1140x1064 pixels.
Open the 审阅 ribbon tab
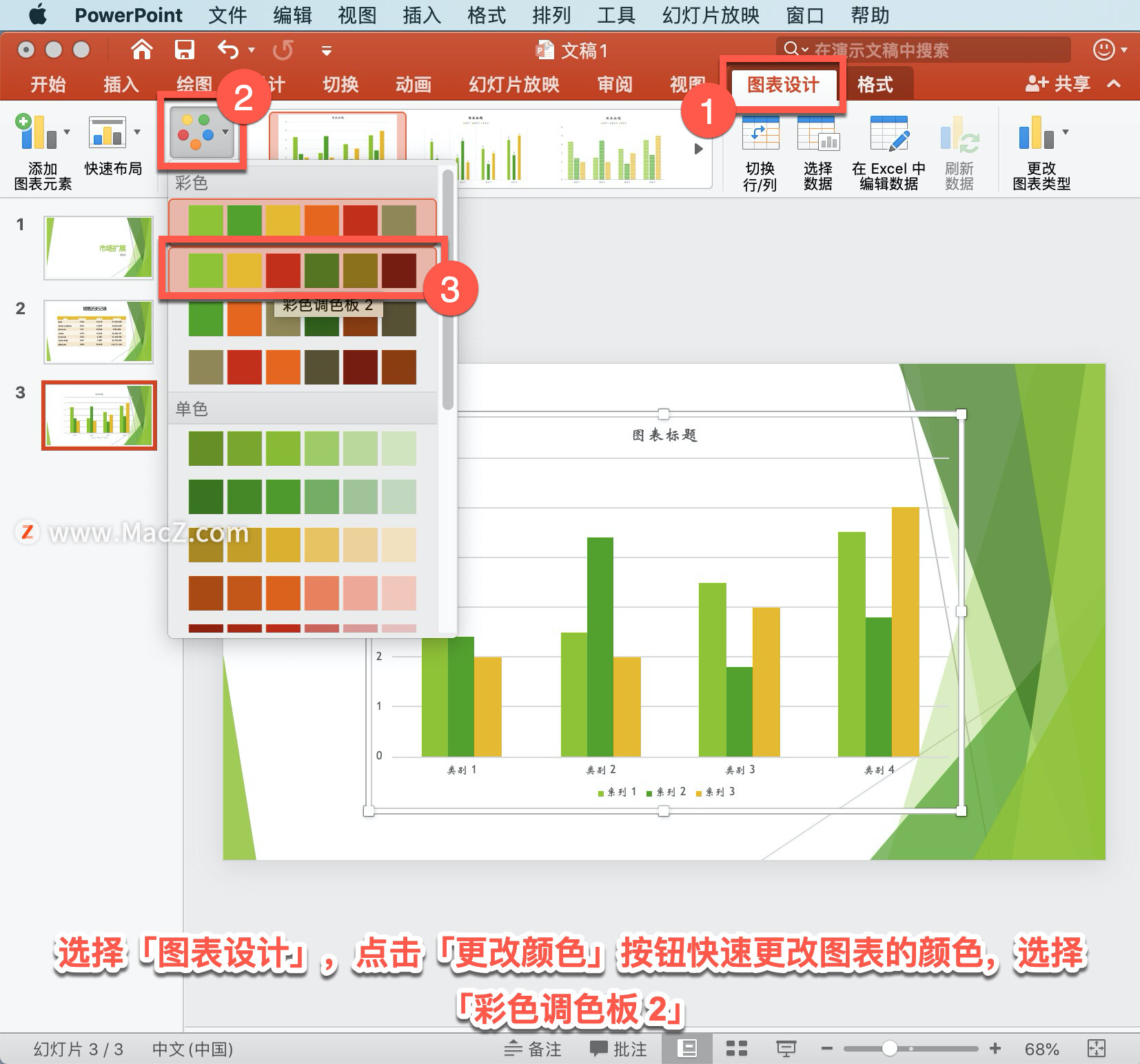click(x=615, y=84)
